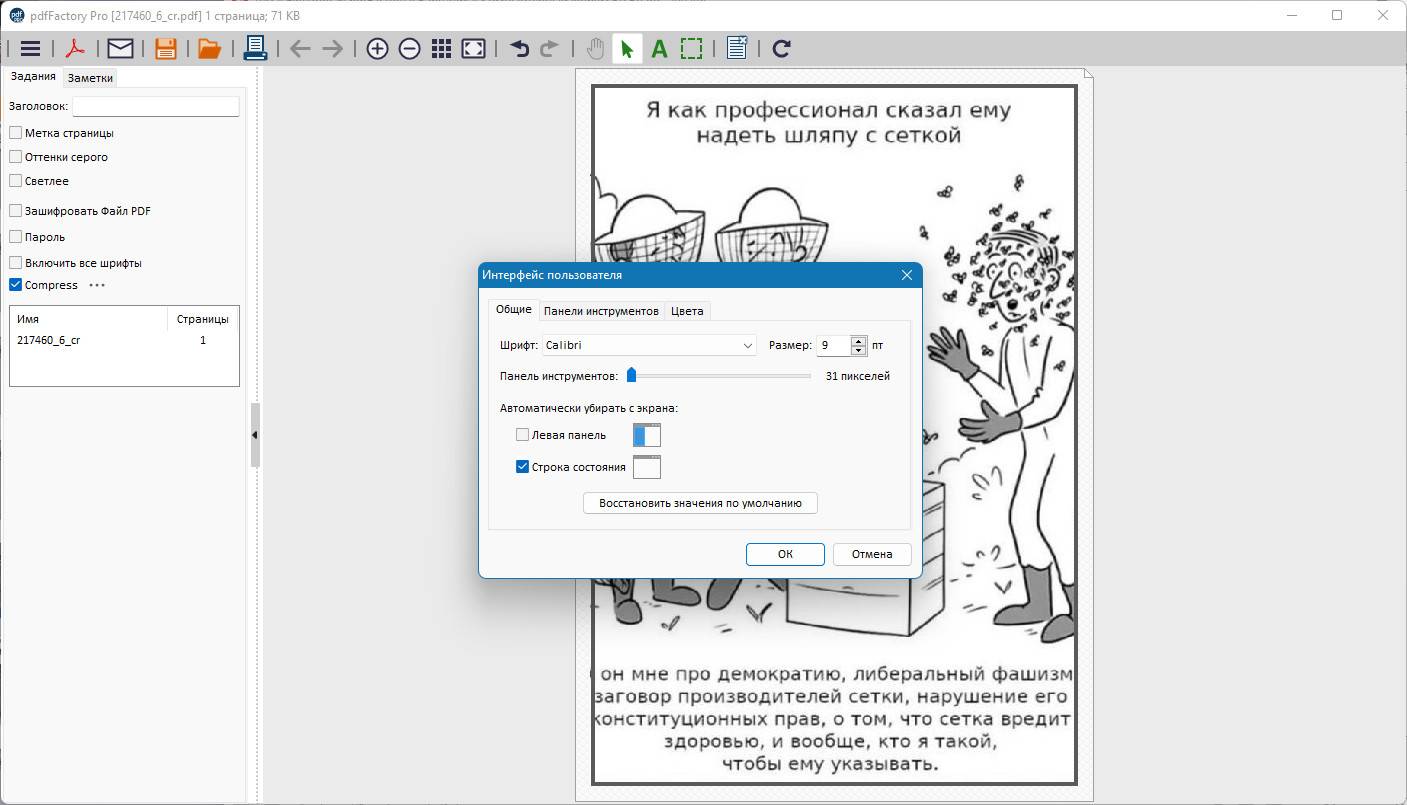Screen dimensions: 1407x805
Task: Click the Восстановить значения по умолчанию button
Action: point(700,503)
